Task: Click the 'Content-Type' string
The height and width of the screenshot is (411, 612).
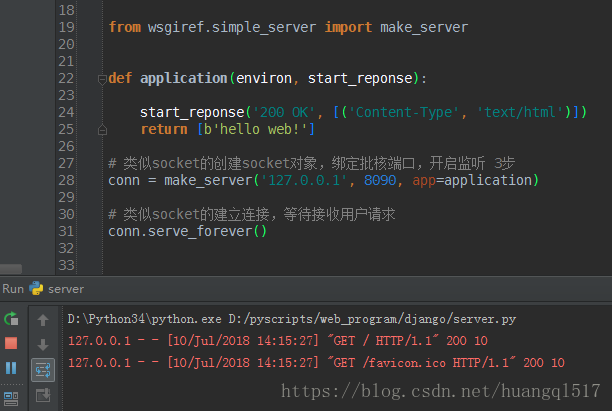Action: 403,112
